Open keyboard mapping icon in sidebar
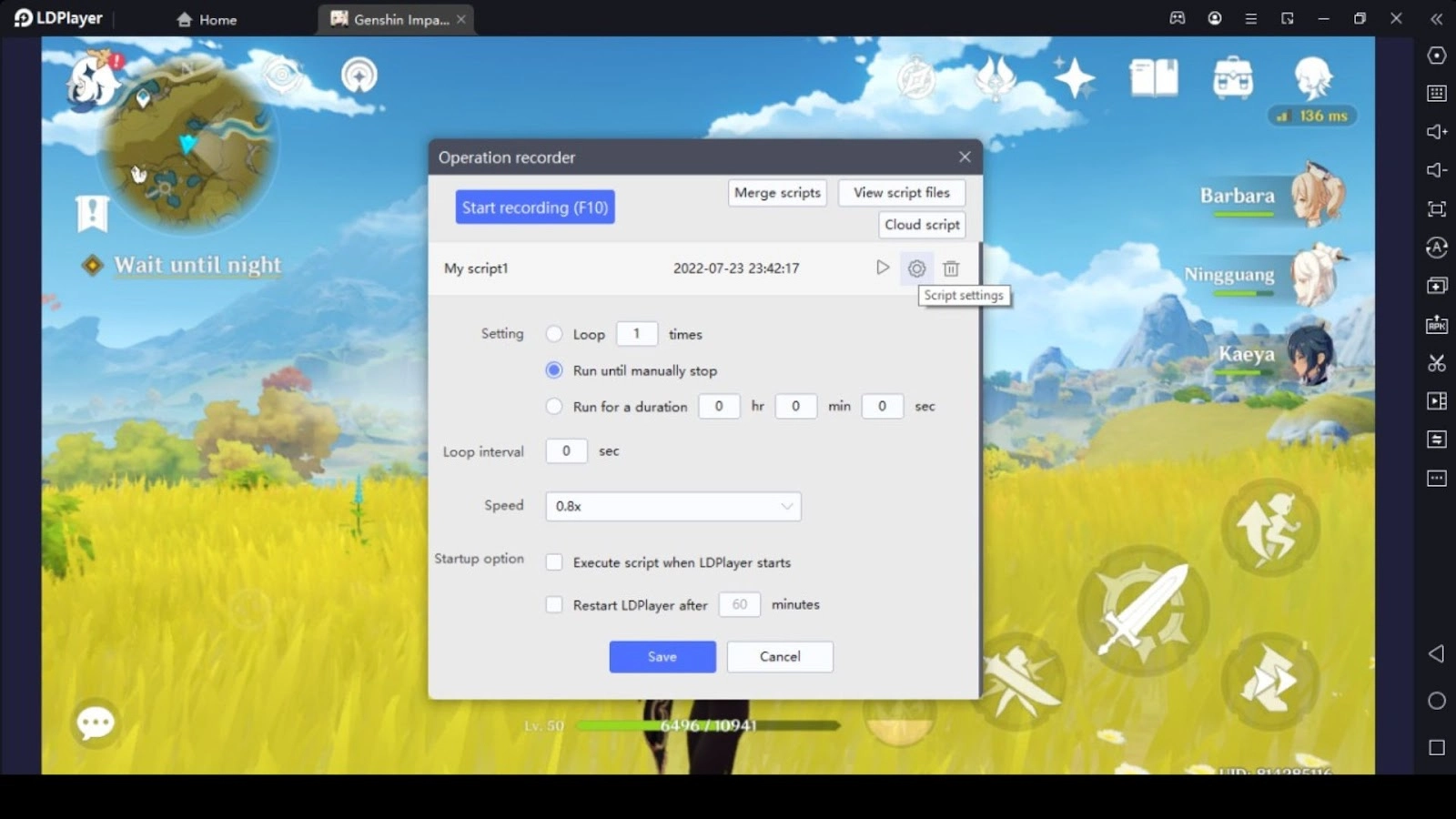The height and width of the screenshot is (819, 1456). 1437,93
